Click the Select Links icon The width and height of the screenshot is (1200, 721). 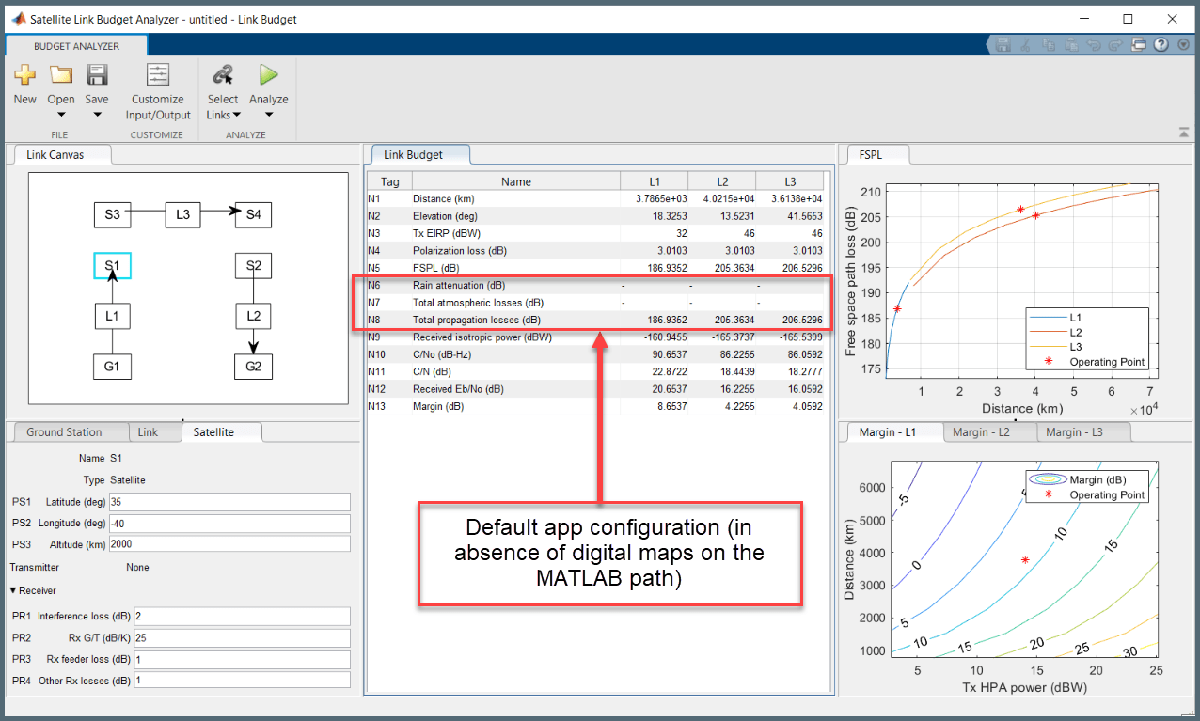223,75
